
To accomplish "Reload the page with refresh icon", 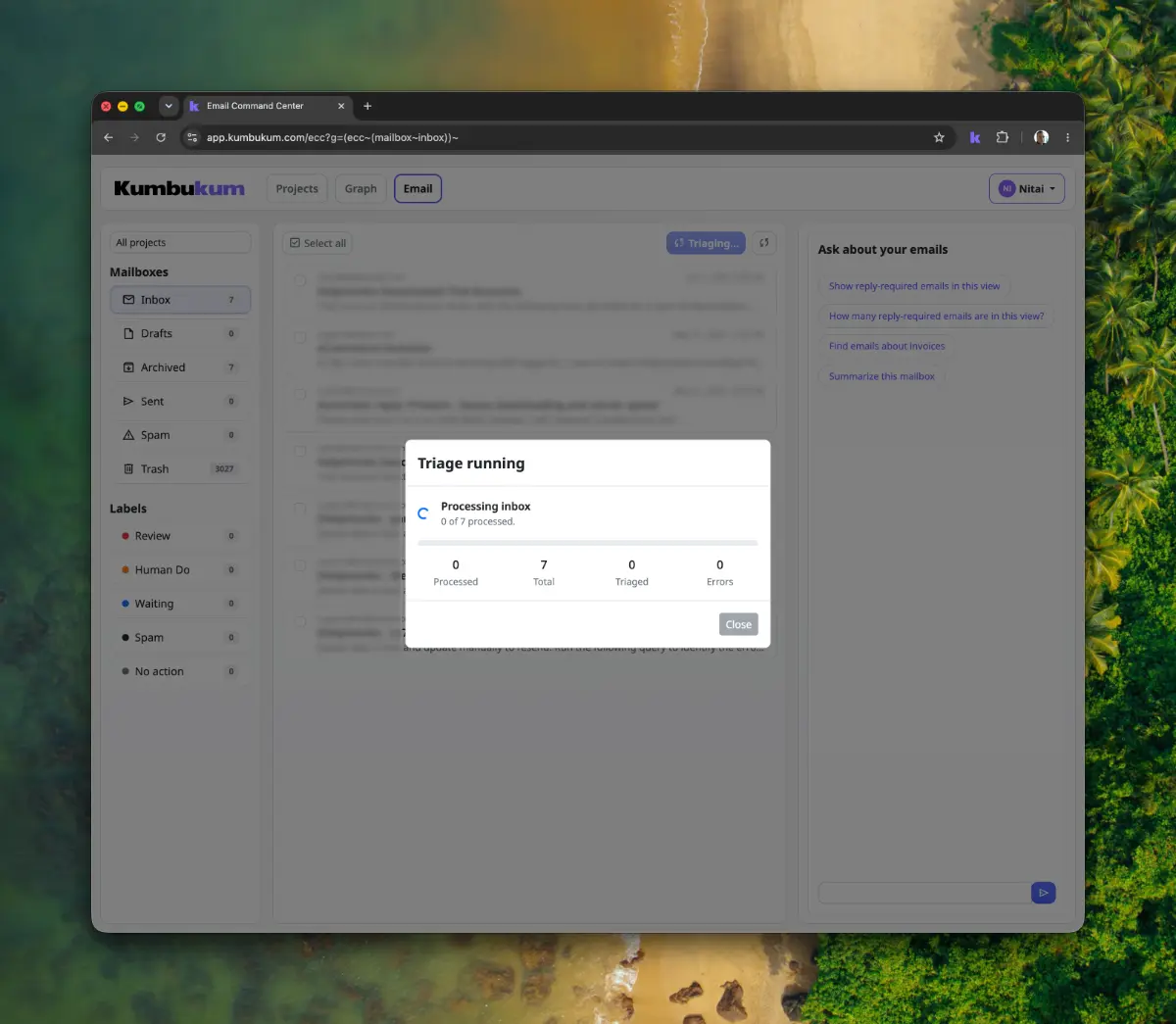I will (161, 137).
